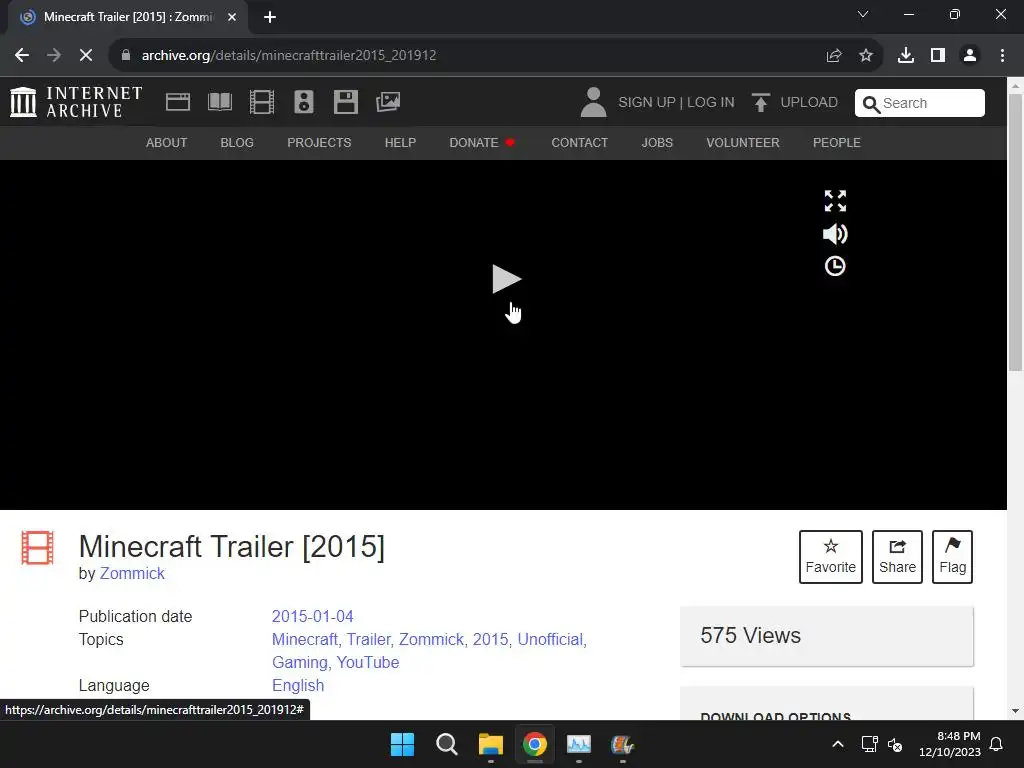Bookmark this page with star icon
Screen dimensions: 1024x768
click(865, 56)
